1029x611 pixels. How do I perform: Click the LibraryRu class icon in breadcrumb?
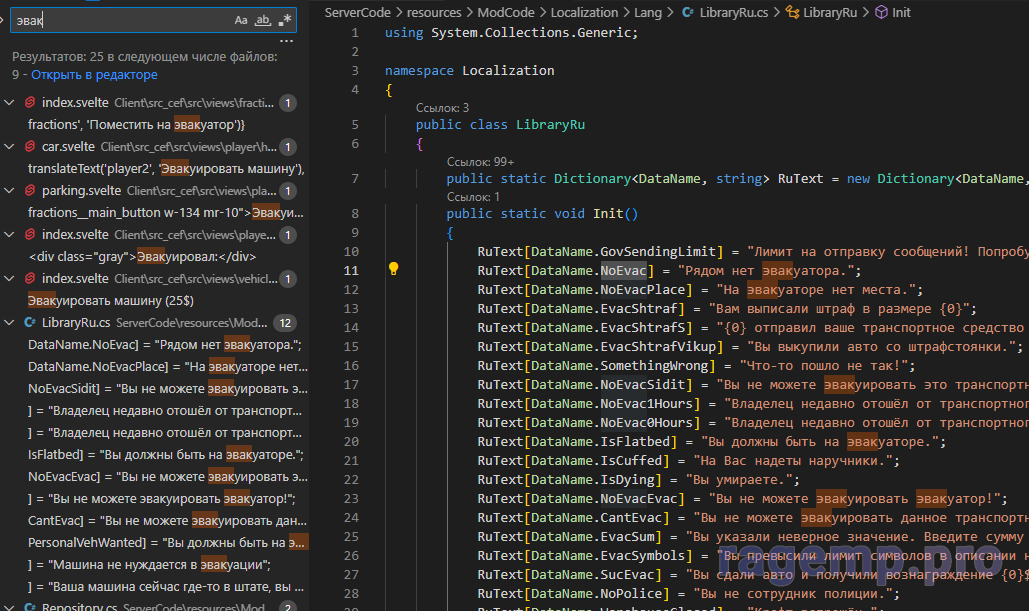792,13
